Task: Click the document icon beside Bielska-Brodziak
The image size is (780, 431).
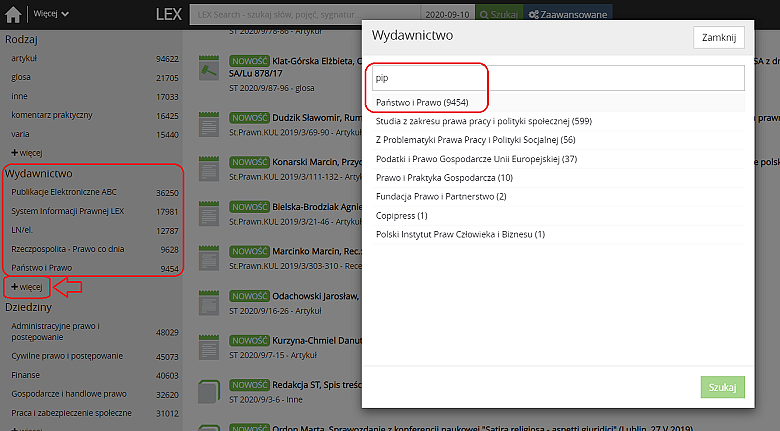Action: coord(208,213)
